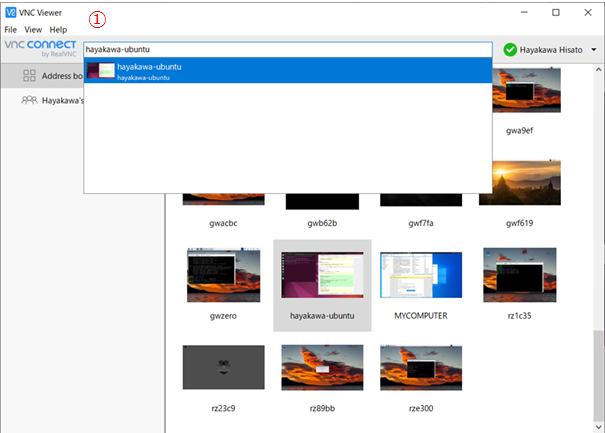Select Address book in sidebar

coord(60,76)
